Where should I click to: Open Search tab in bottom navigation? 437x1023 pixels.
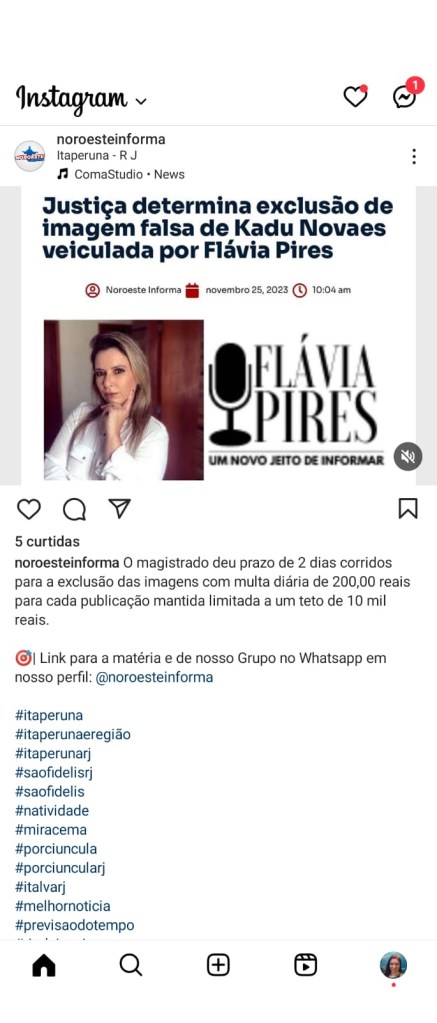tap(130, 965)
